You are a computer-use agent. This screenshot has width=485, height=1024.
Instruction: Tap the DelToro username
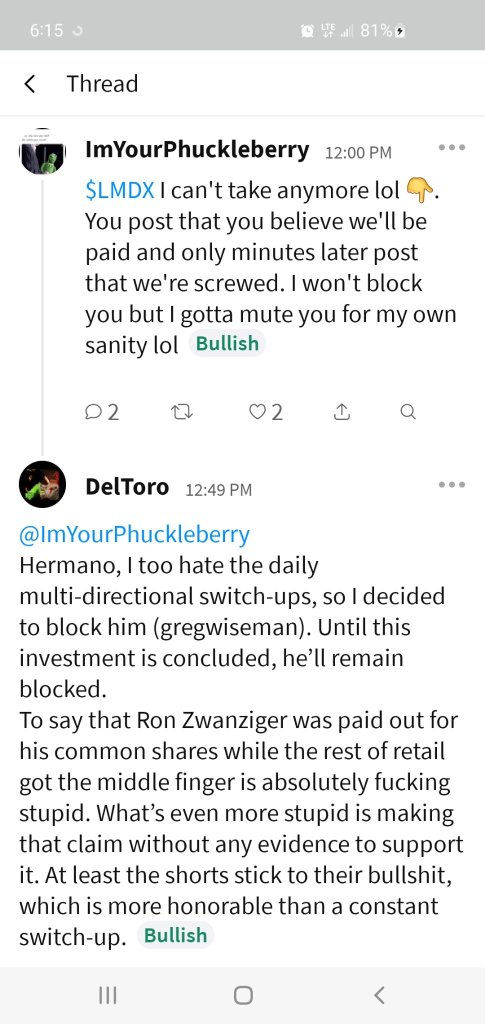[127, 487]
